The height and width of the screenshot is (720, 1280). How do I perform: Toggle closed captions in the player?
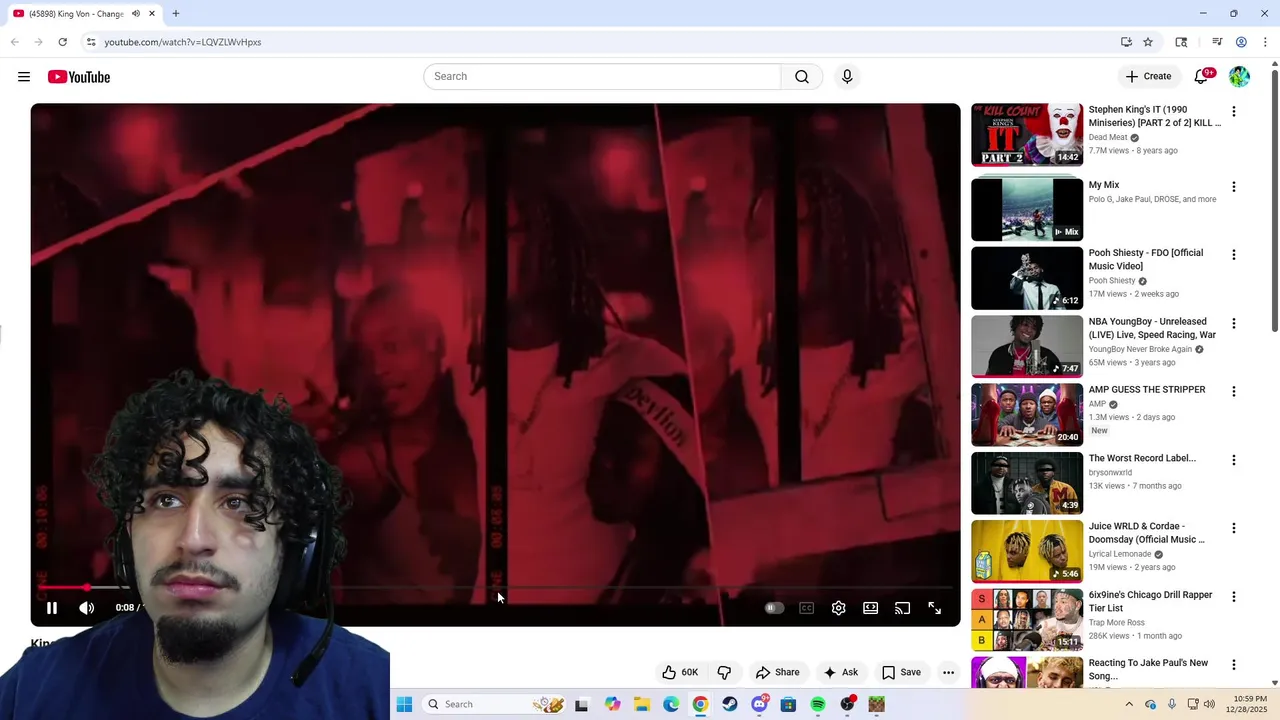(x=807, y=608)
